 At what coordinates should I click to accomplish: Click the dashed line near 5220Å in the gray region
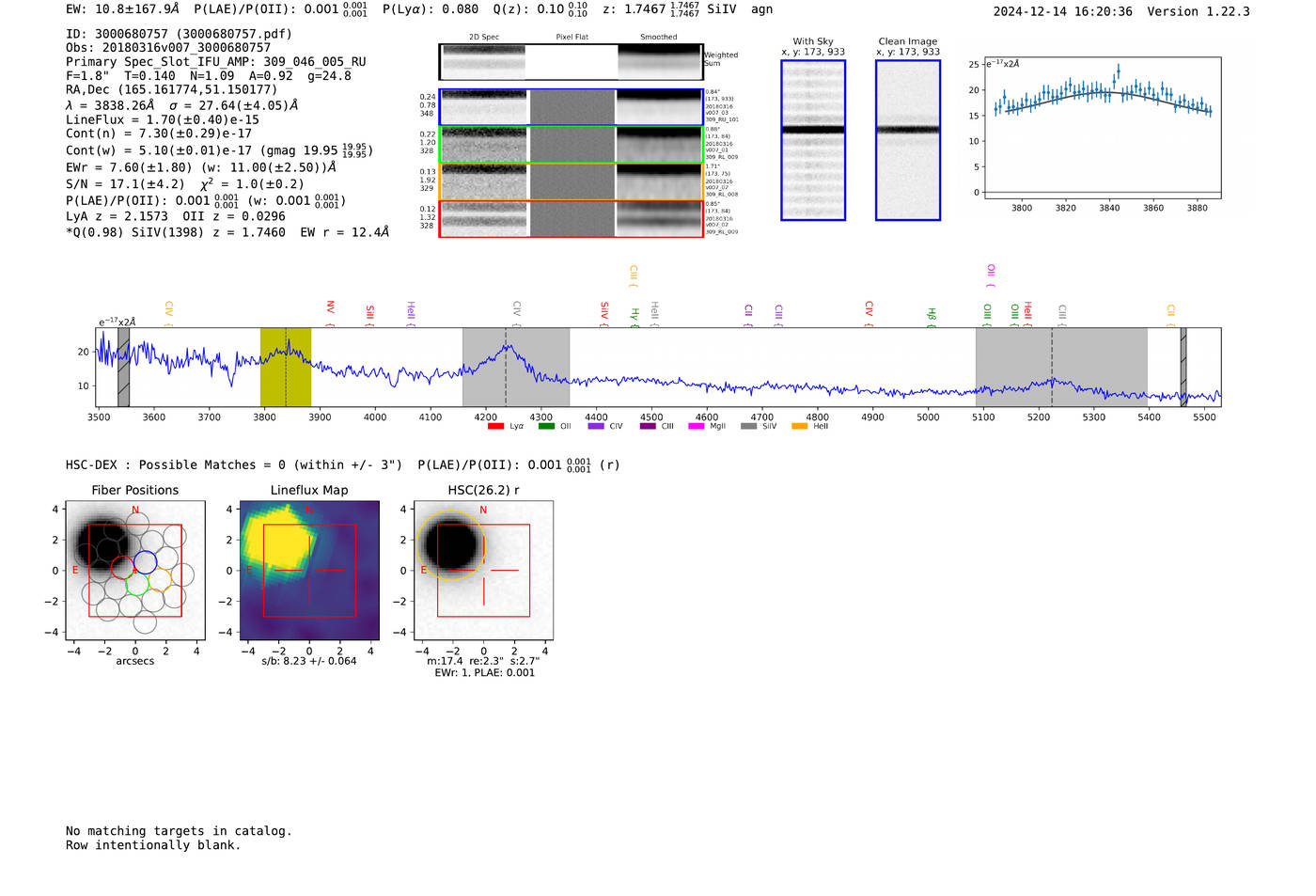[1052, 368]
